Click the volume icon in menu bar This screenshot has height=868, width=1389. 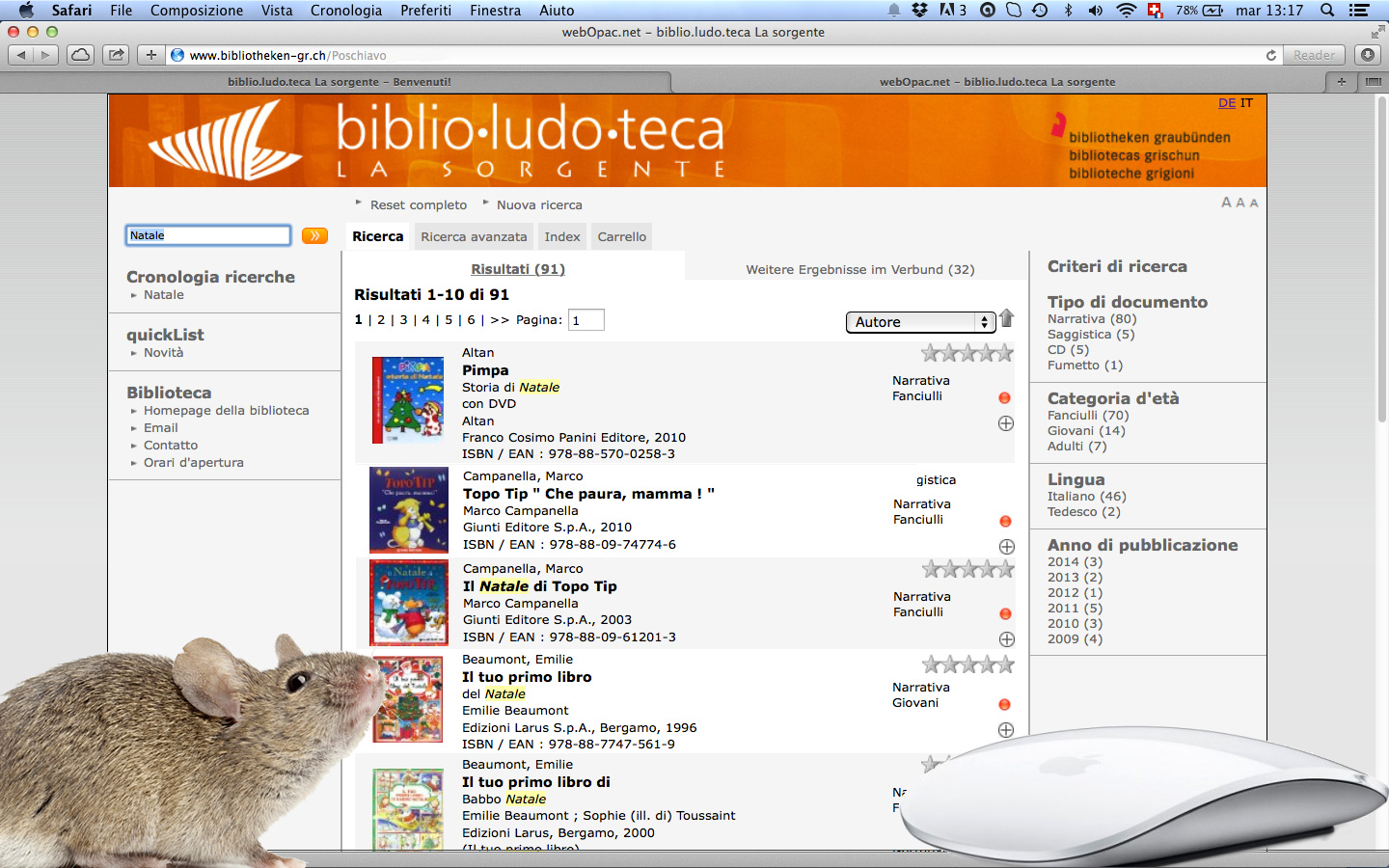click(x=1096, y=11)
